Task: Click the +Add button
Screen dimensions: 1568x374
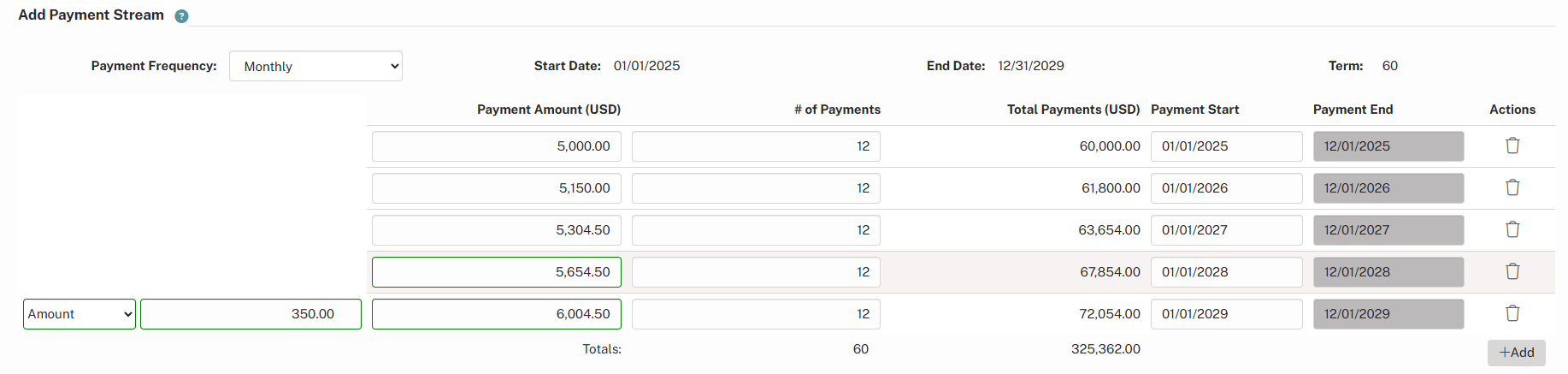Action: click(1516, 353)
